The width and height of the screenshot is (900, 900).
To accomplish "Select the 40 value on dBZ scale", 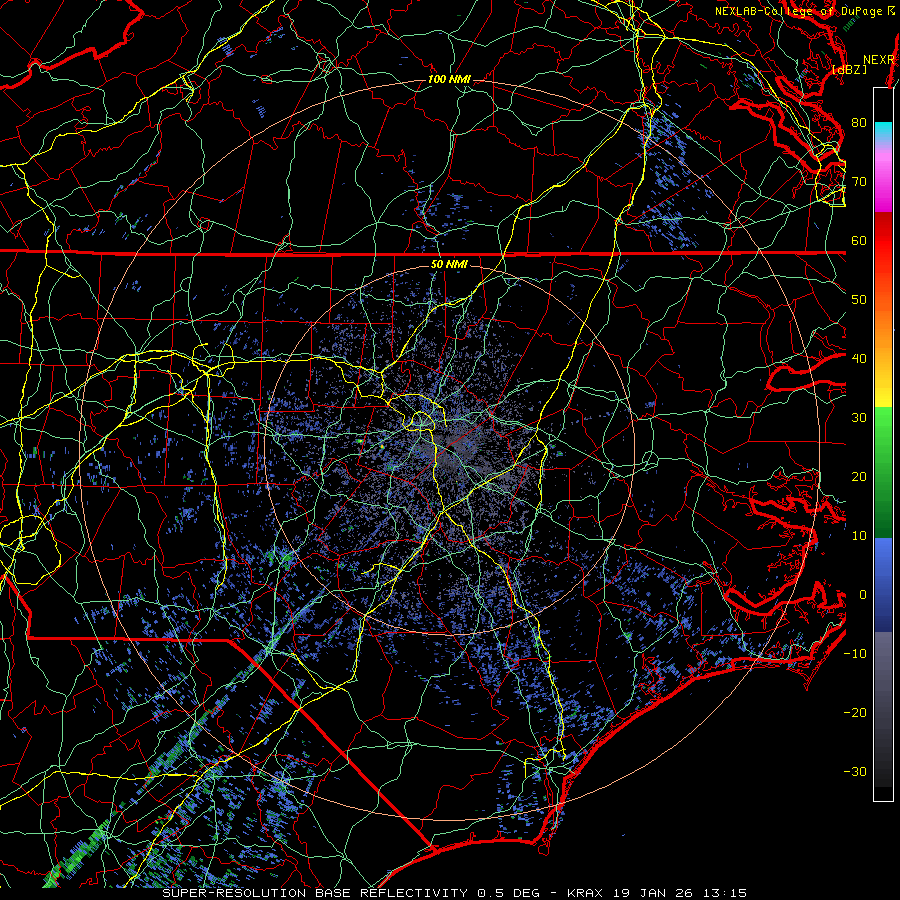I will (859, 359).
